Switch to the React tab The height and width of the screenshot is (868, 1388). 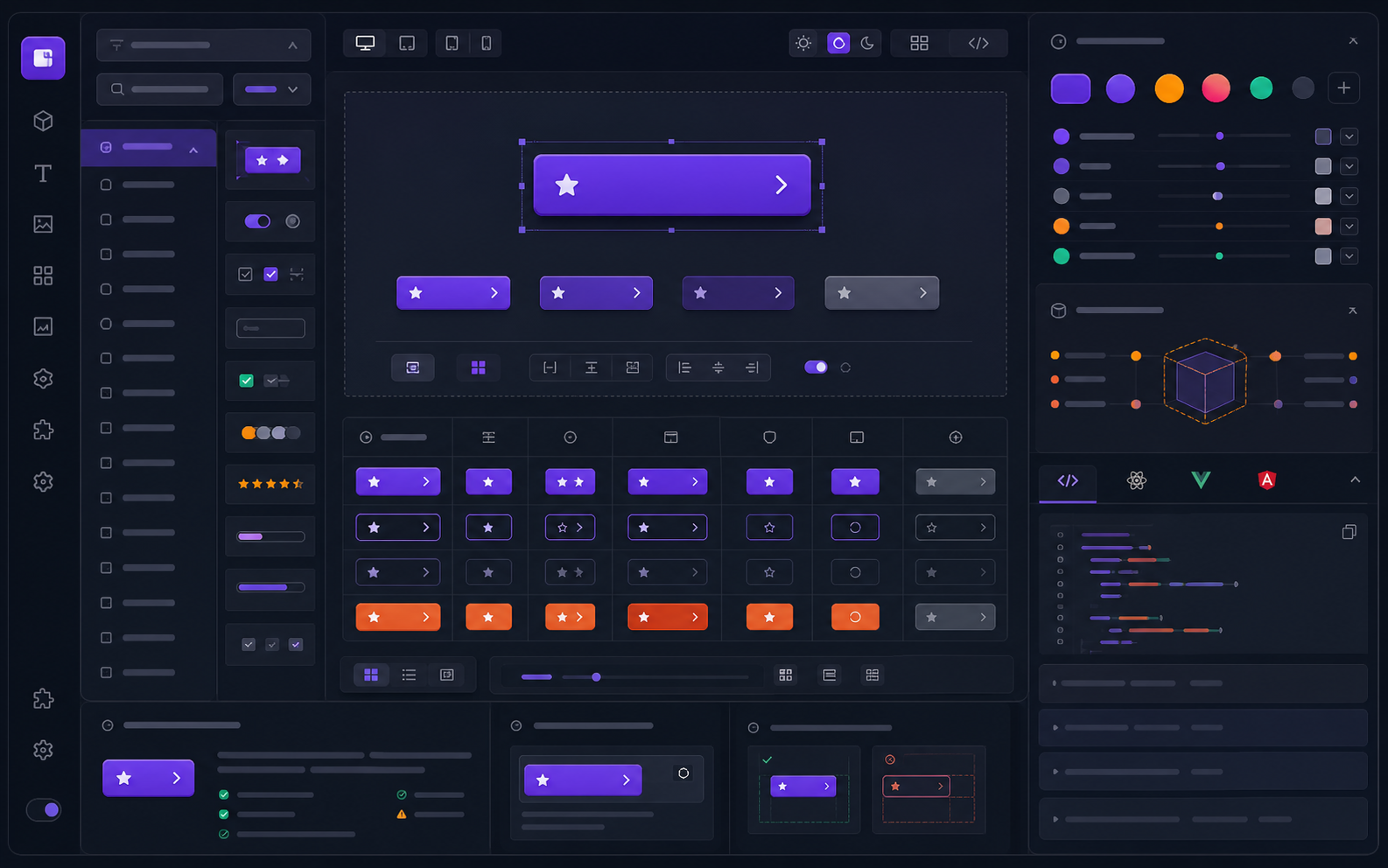coord(1137,479)
